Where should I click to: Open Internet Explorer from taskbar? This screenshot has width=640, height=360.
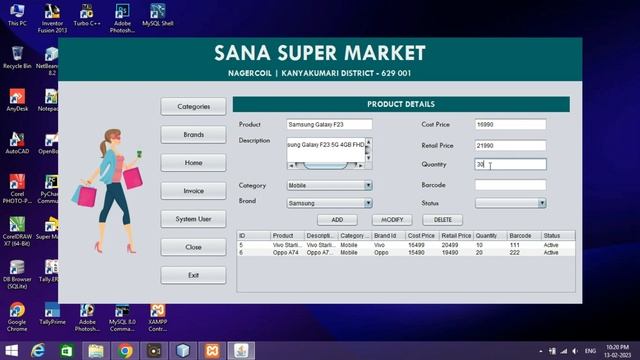click(38, 351)
